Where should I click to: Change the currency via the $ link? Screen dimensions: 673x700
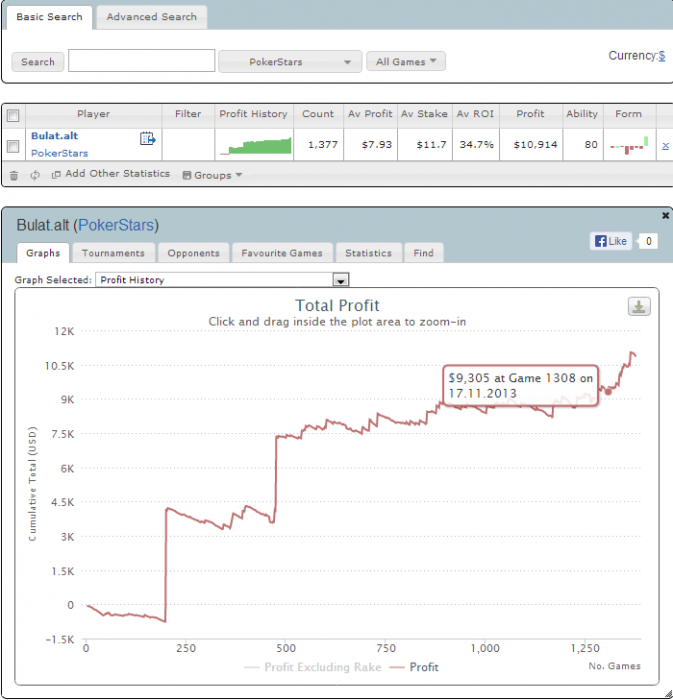pyautogui.click(x=662, y=56)
